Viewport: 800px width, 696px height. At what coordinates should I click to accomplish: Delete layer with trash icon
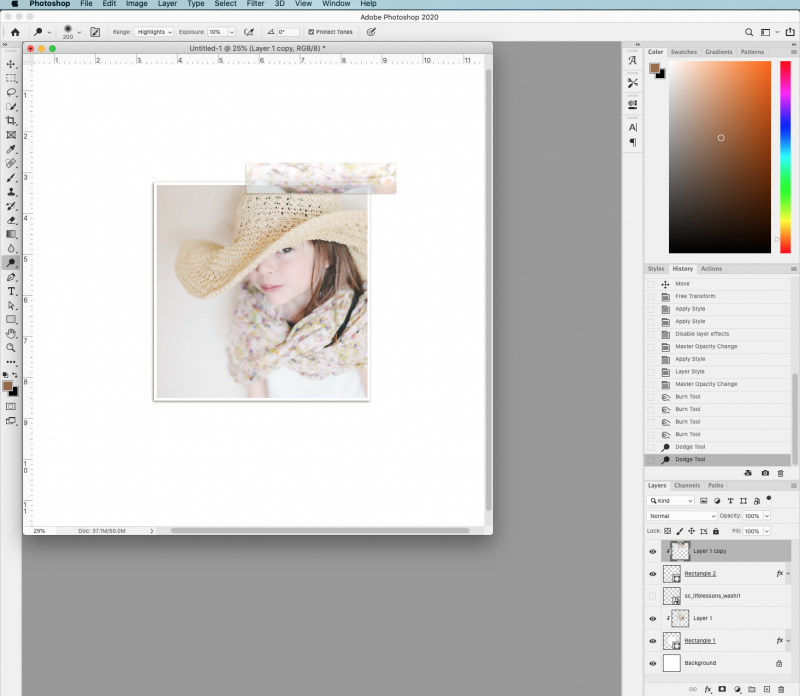(x=781, y=689)
